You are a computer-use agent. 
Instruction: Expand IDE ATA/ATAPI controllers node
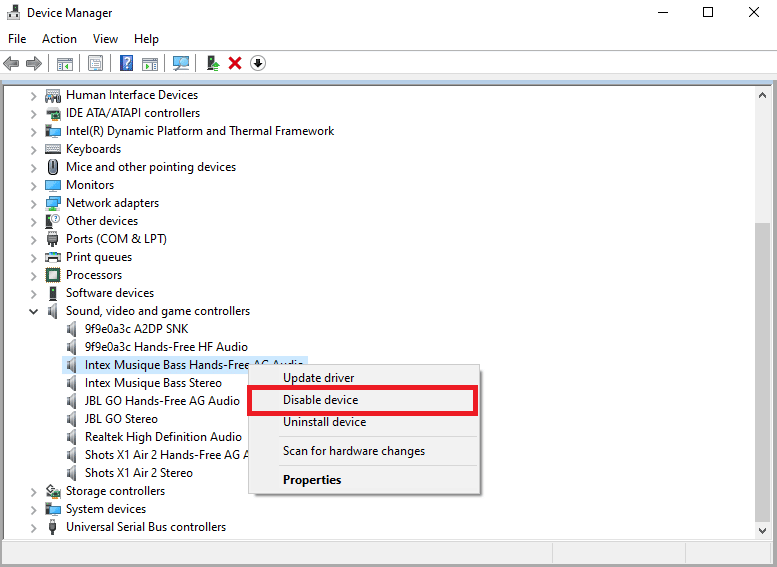point(33,114)
